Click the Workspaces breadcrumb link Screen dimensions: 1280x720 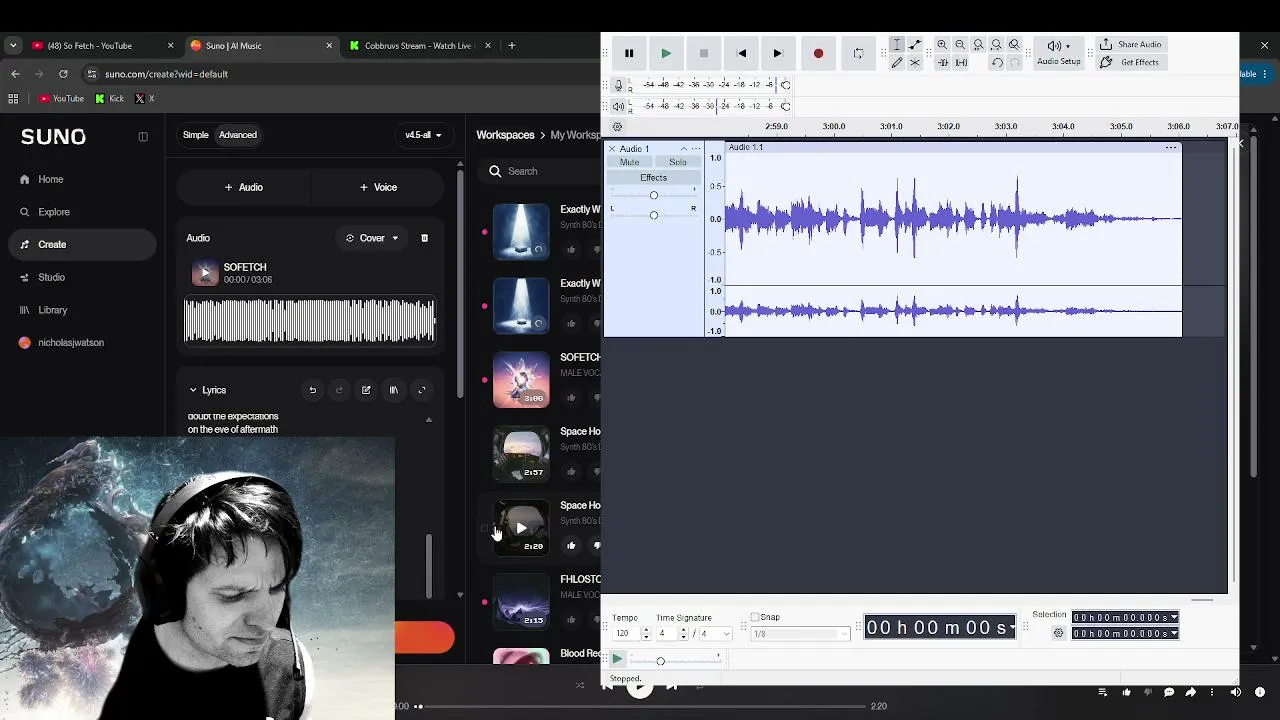pyautogui.click(x=505, y=135)
